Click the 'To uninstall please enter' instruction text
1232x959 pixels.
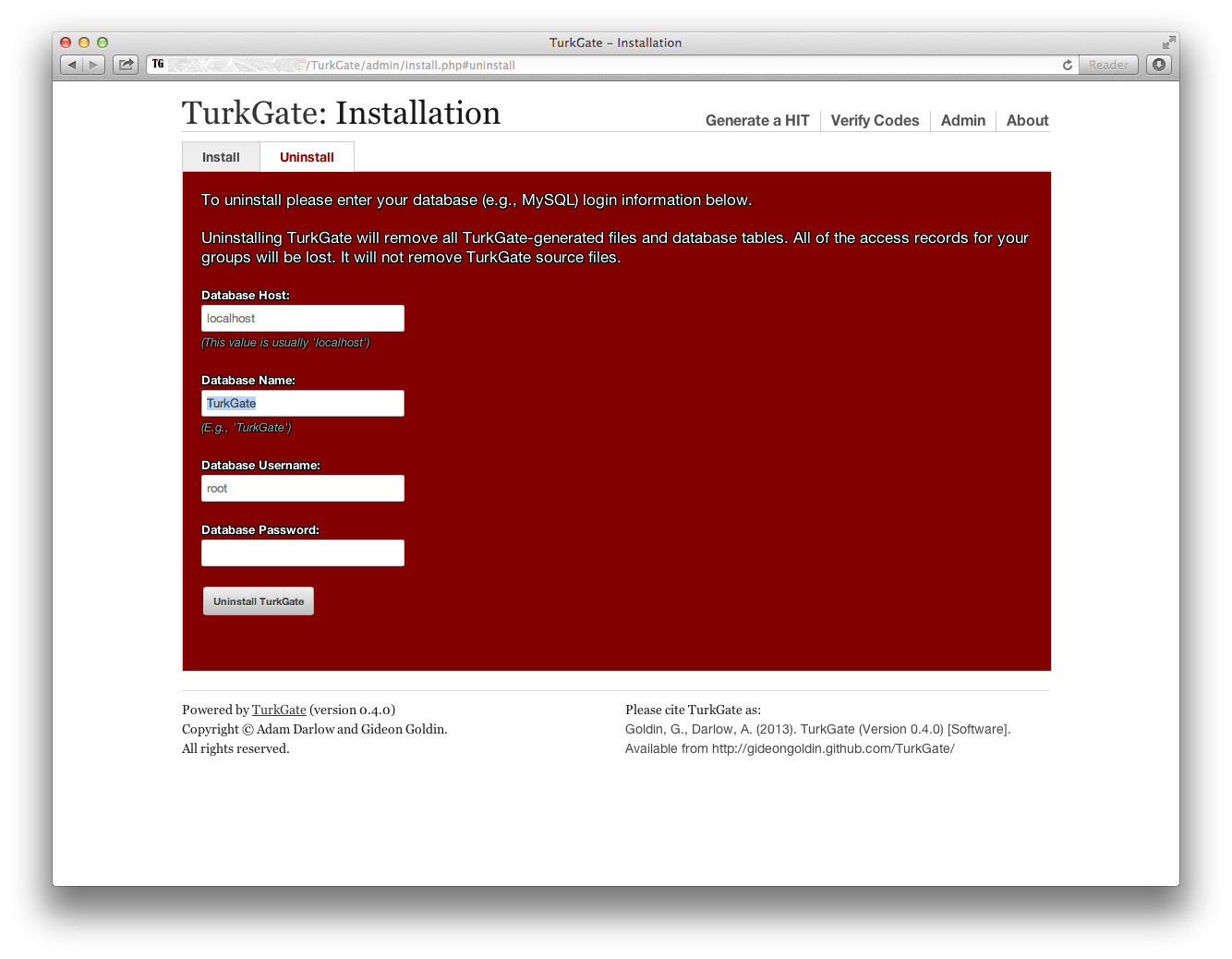pyautogui.click(x=477, y=200)
